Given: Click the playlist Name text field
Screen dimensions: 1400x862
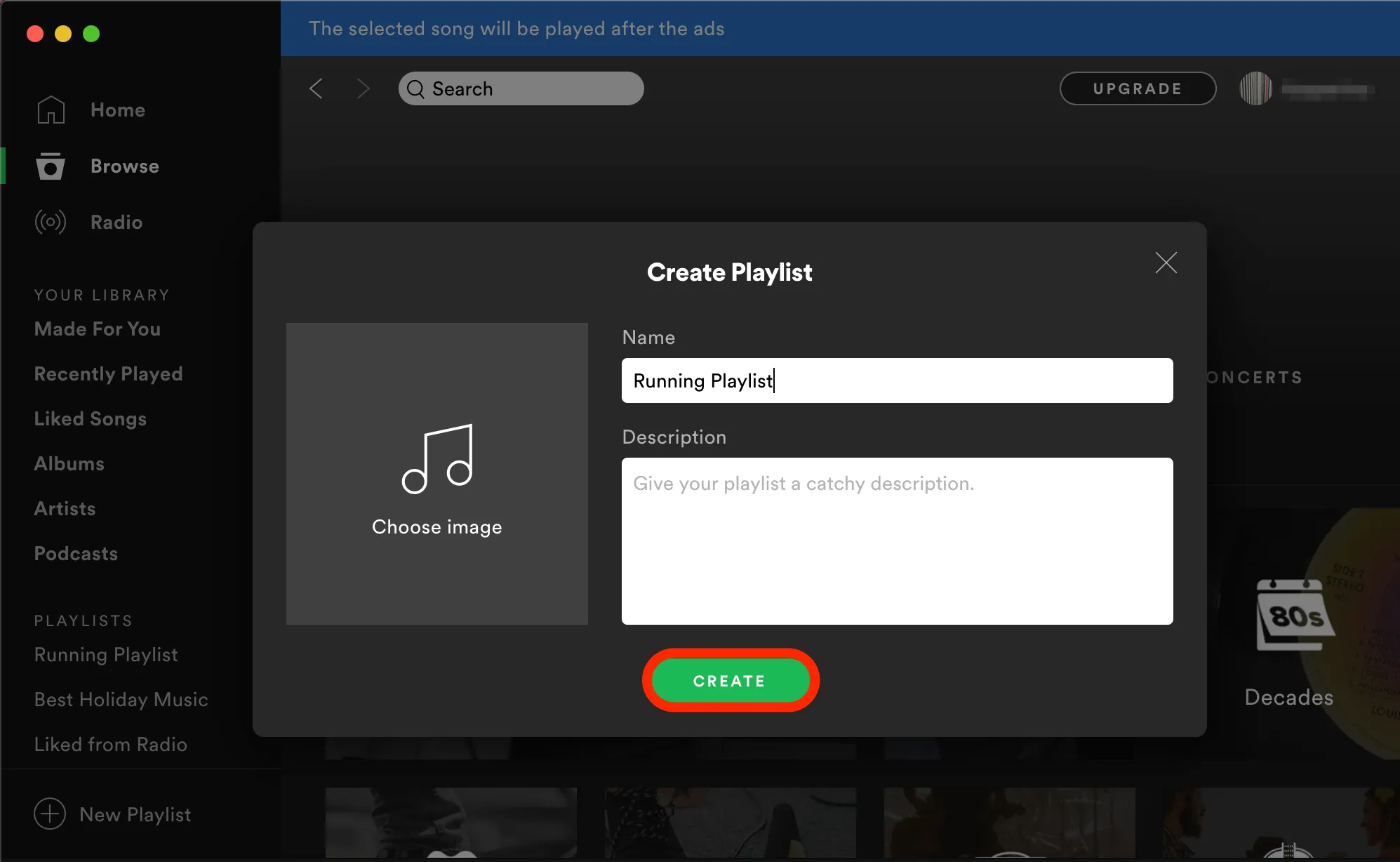Looking at the screenshot, I should point(897,380).
